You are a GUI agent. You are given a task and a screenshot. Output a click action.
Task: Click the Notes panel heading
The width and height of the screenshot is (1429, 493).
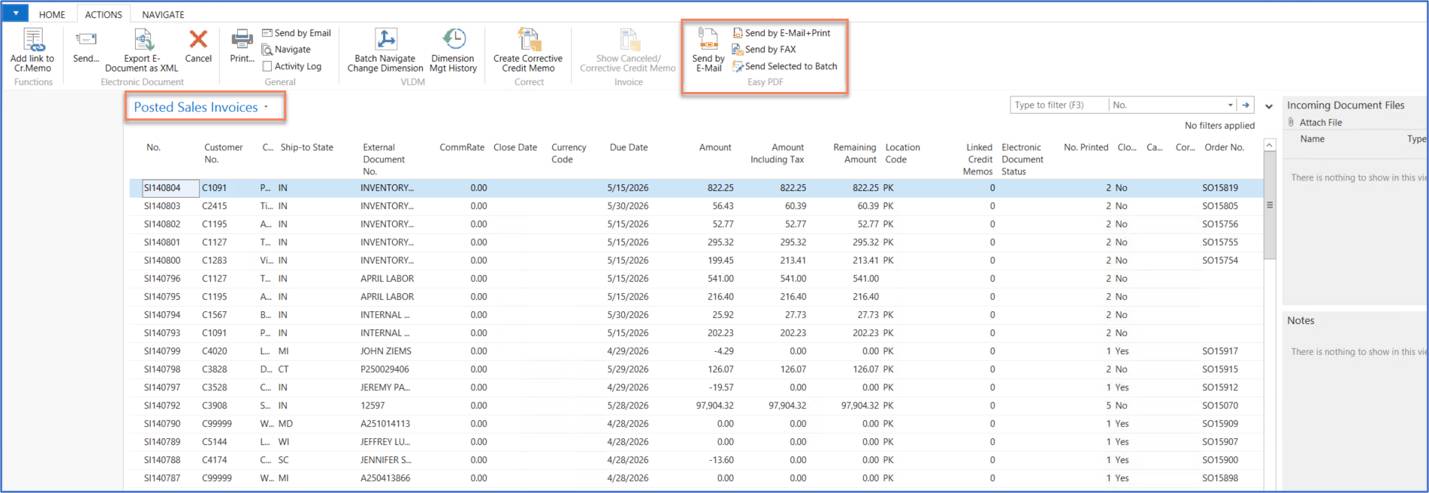[x=1301, y=321]
